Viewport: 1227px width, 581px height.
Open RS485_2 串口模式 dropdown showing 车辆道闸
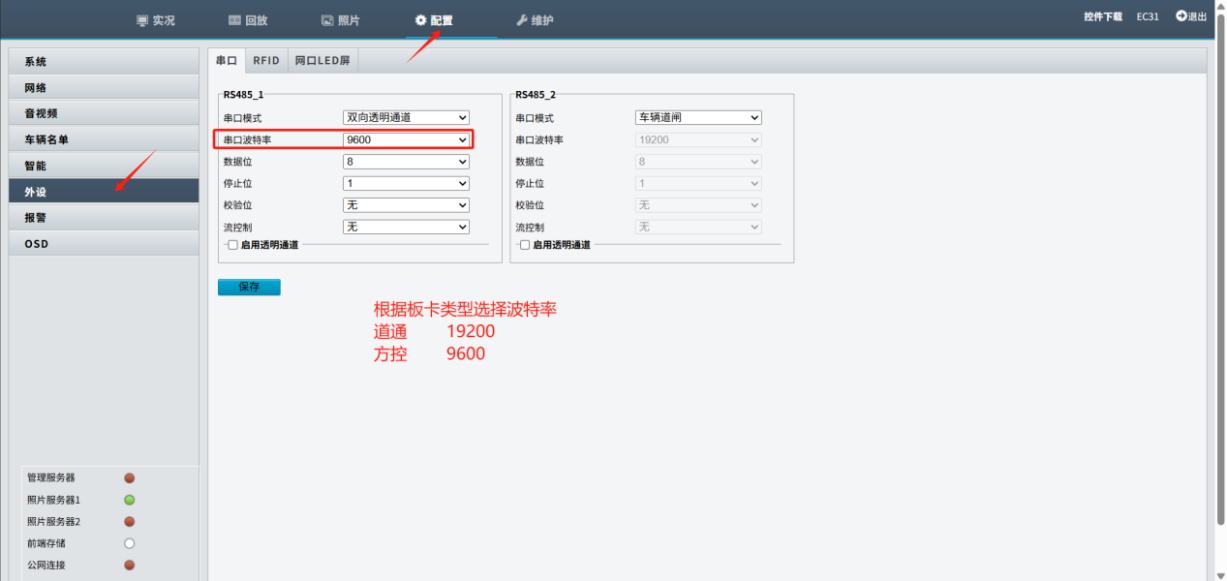pos(698,118)
